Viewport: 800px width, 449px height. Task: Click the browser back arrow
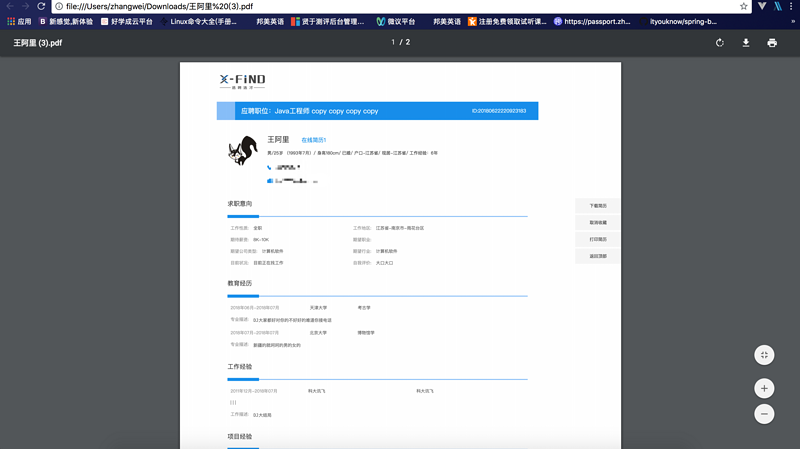point(10,6)
